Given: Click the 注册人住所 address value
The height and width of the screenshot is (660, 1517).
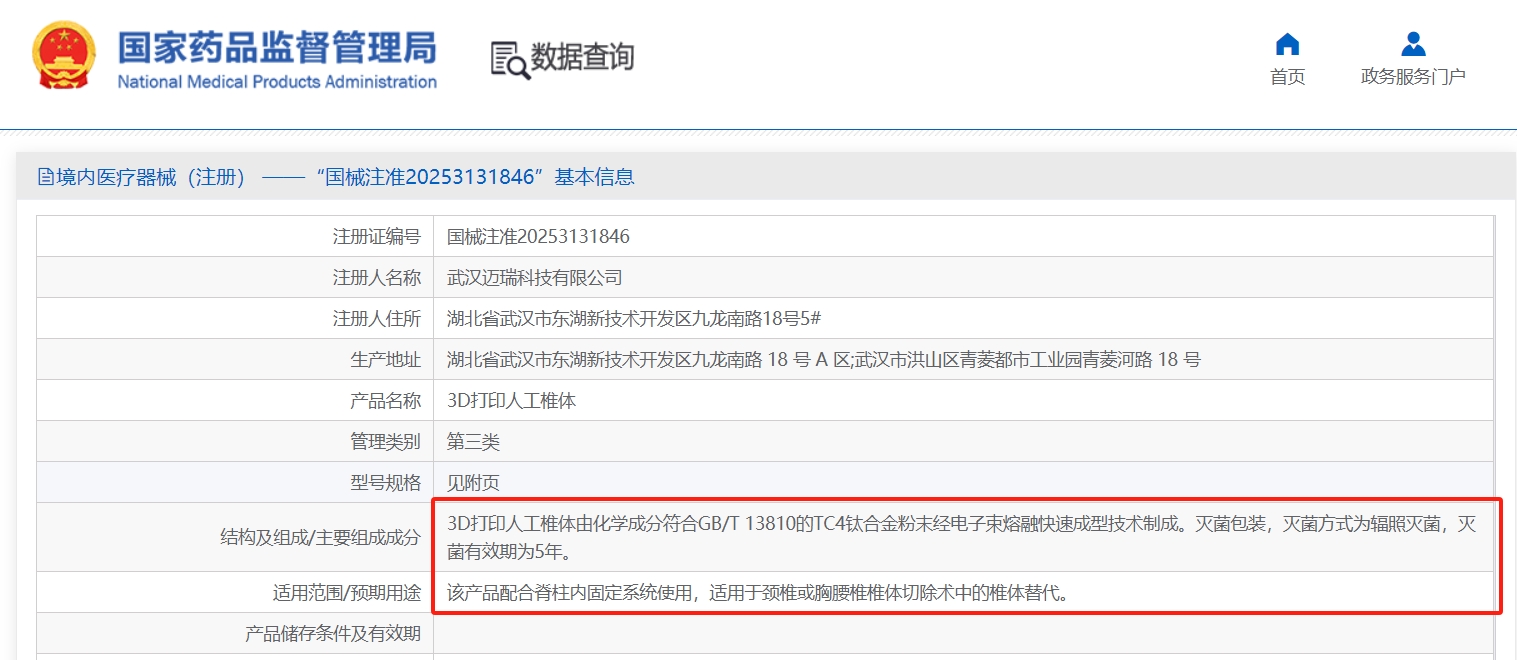Looking at the screenshot, I should [633, 319].
